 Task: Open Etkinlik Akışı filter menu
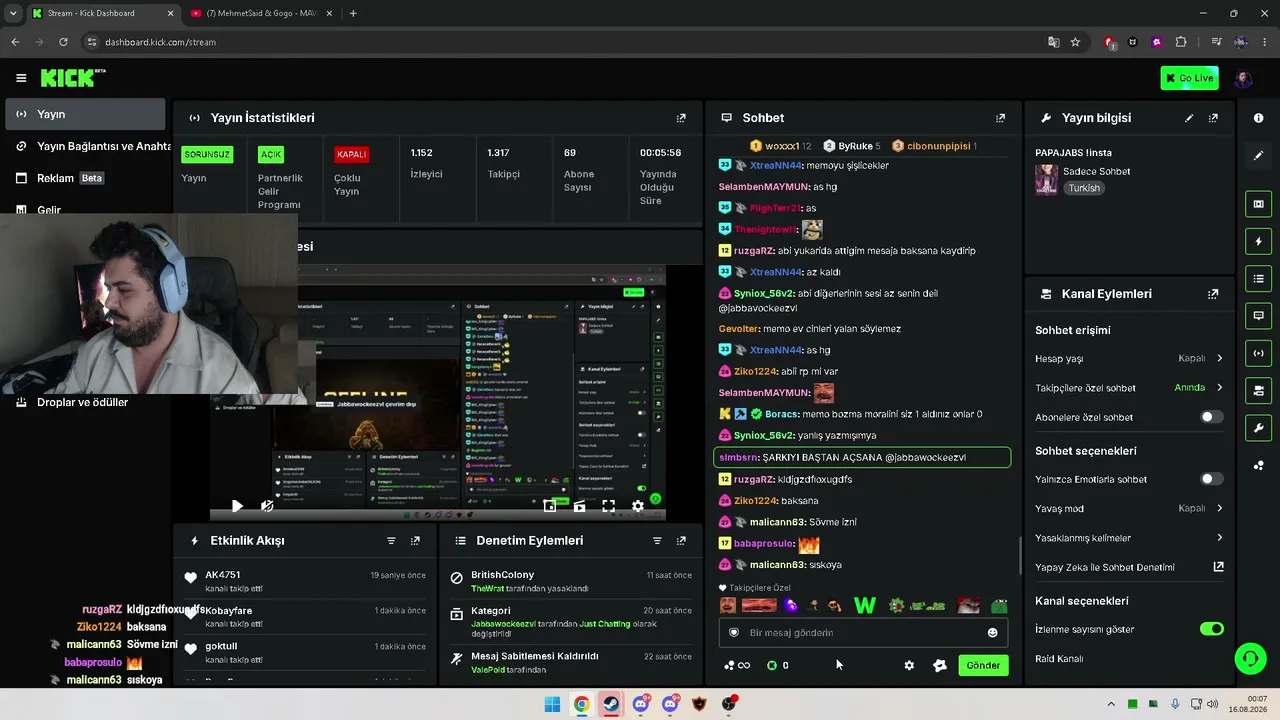tap(391, 541)
